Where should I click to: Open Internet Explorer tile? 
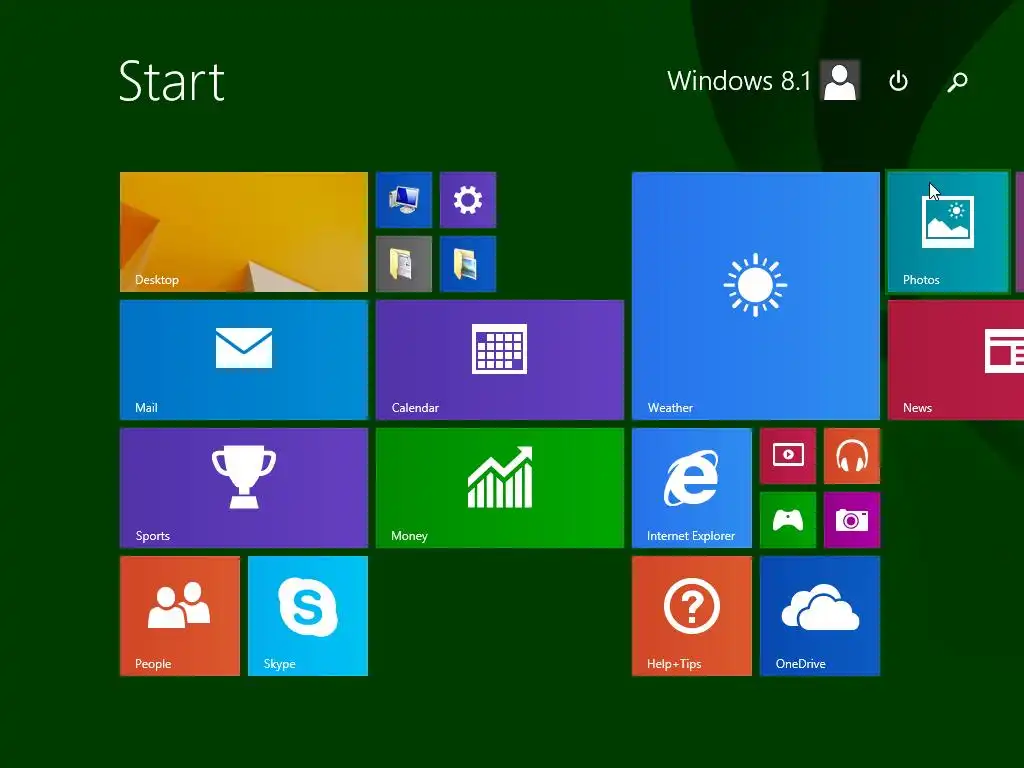click(692, 488)
